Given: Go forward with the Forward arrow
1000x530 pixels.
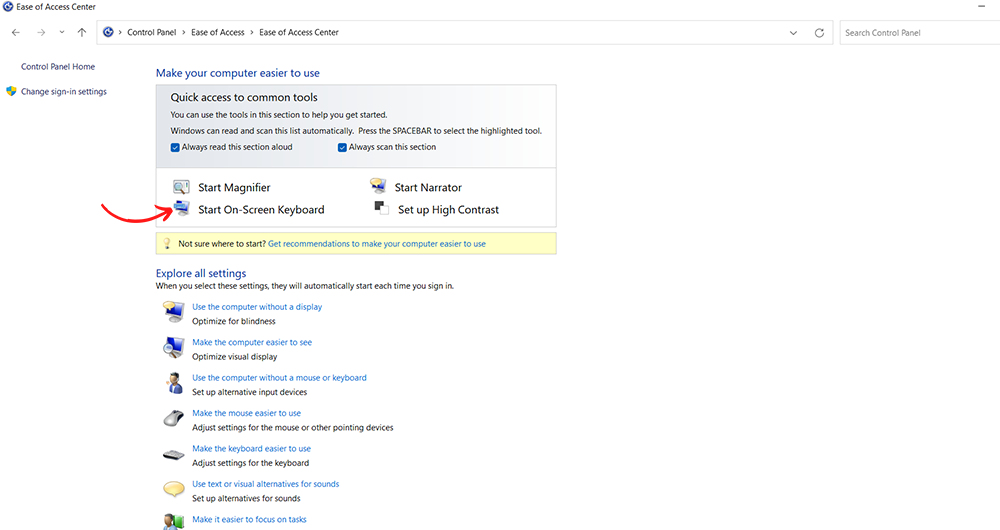Looking at the screenshot, I should click(x=41, y=33).
